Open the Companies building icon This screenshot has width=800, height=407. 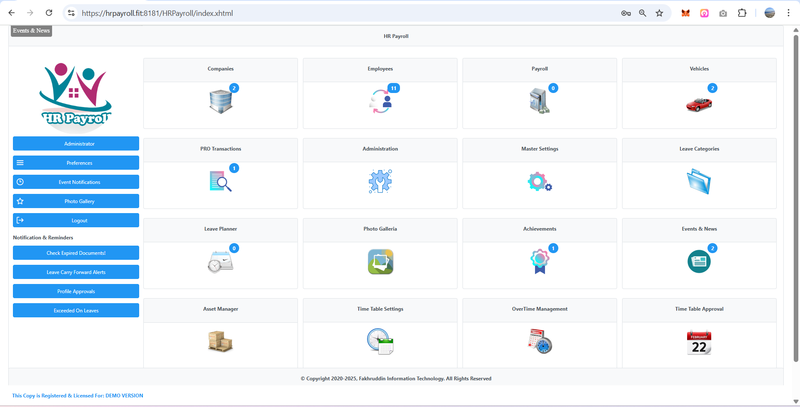point(220,102)
